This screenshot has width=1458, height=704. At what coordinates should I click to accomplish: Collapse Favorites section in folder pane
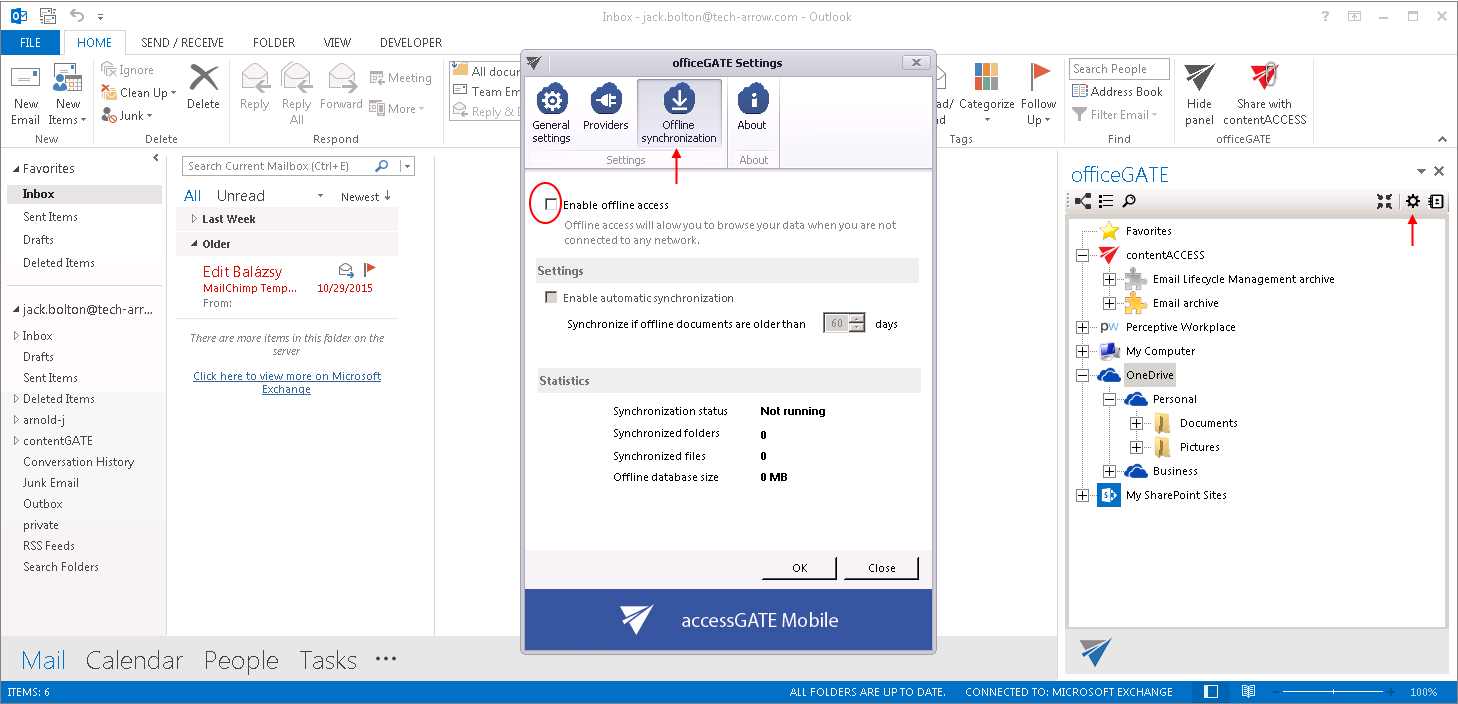(x=15, y=169)
